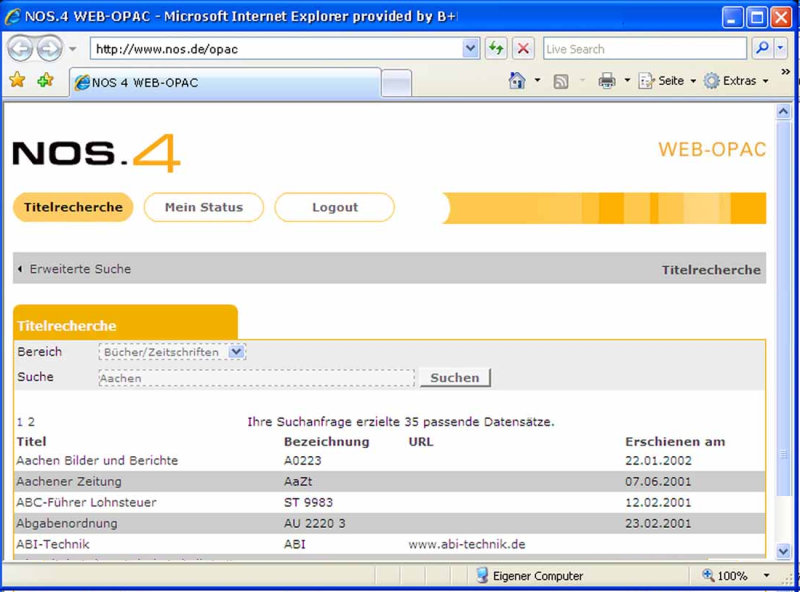Image resolution: width=800 pixels, height=592 pixels.
Task: Open search provider options dropdown arrow
Action: (x=780, y=49)
